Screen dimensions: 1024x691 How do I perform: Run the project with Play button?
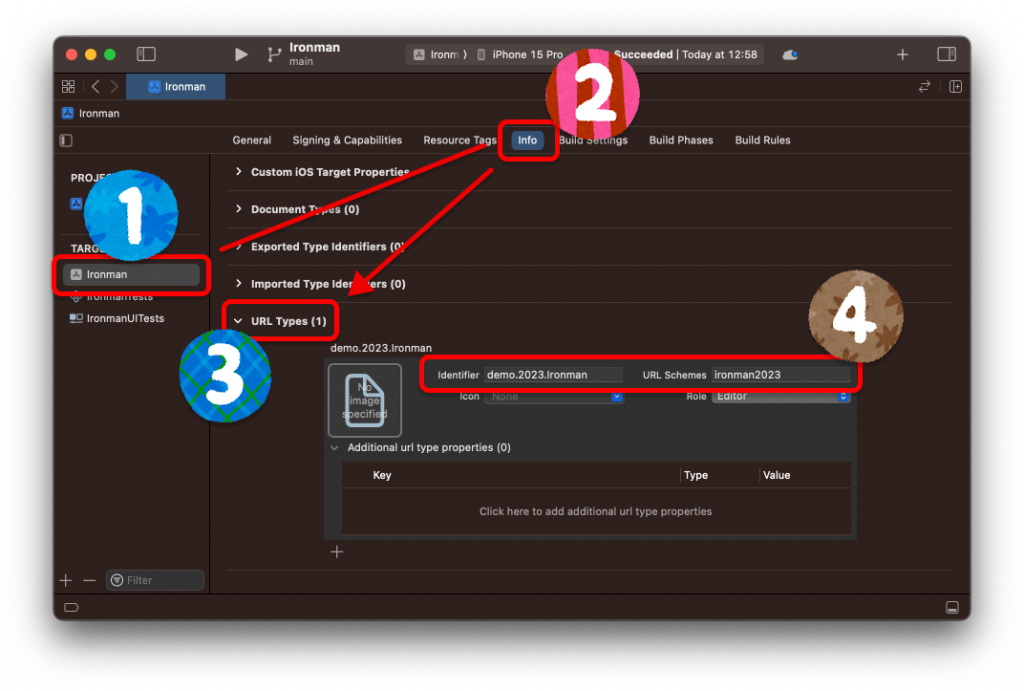tap(241, 54)
